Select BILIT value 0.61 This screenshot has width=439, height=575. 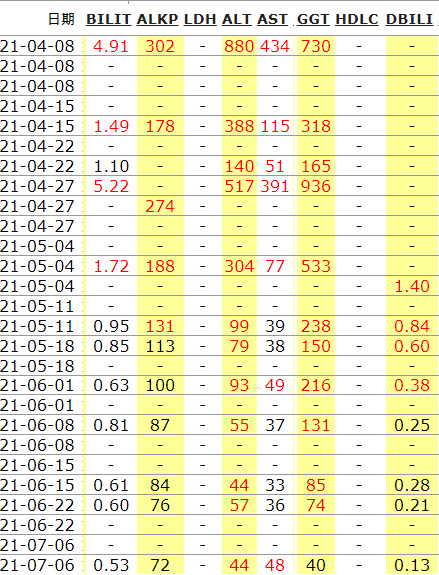(x=111, y=486)
